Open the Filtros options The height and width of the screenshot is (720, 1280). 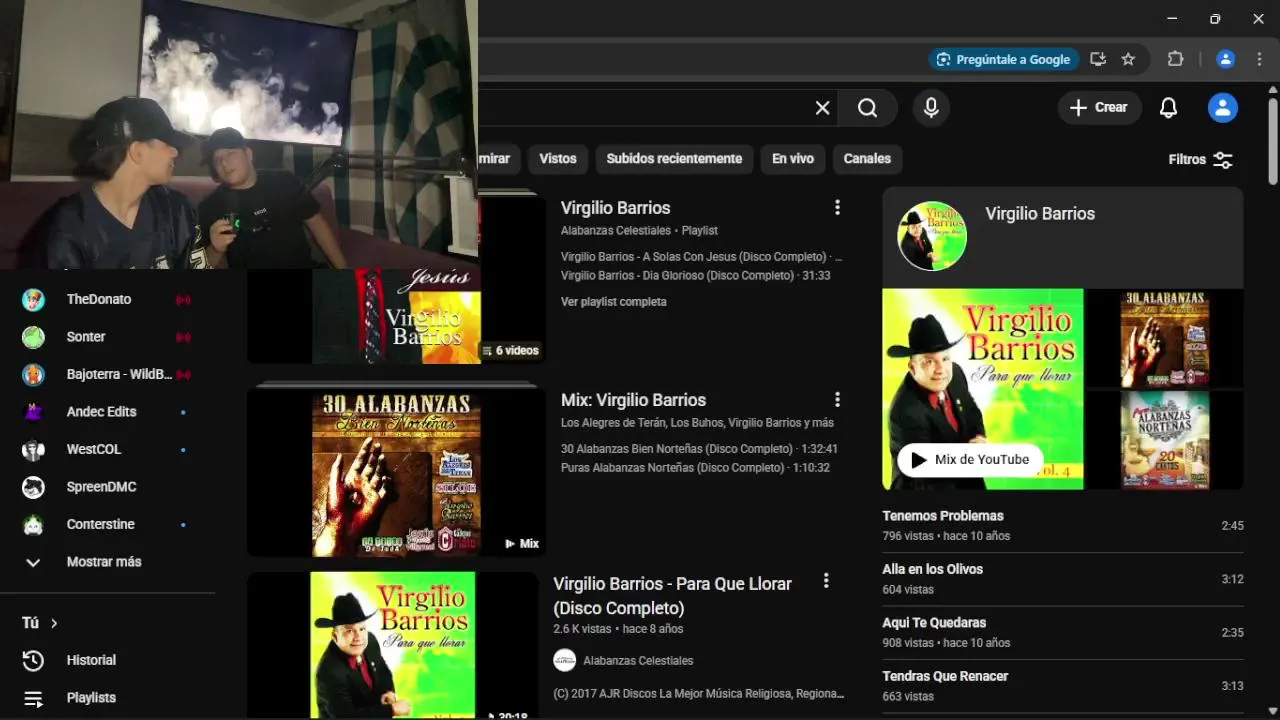coord(1200,159)
